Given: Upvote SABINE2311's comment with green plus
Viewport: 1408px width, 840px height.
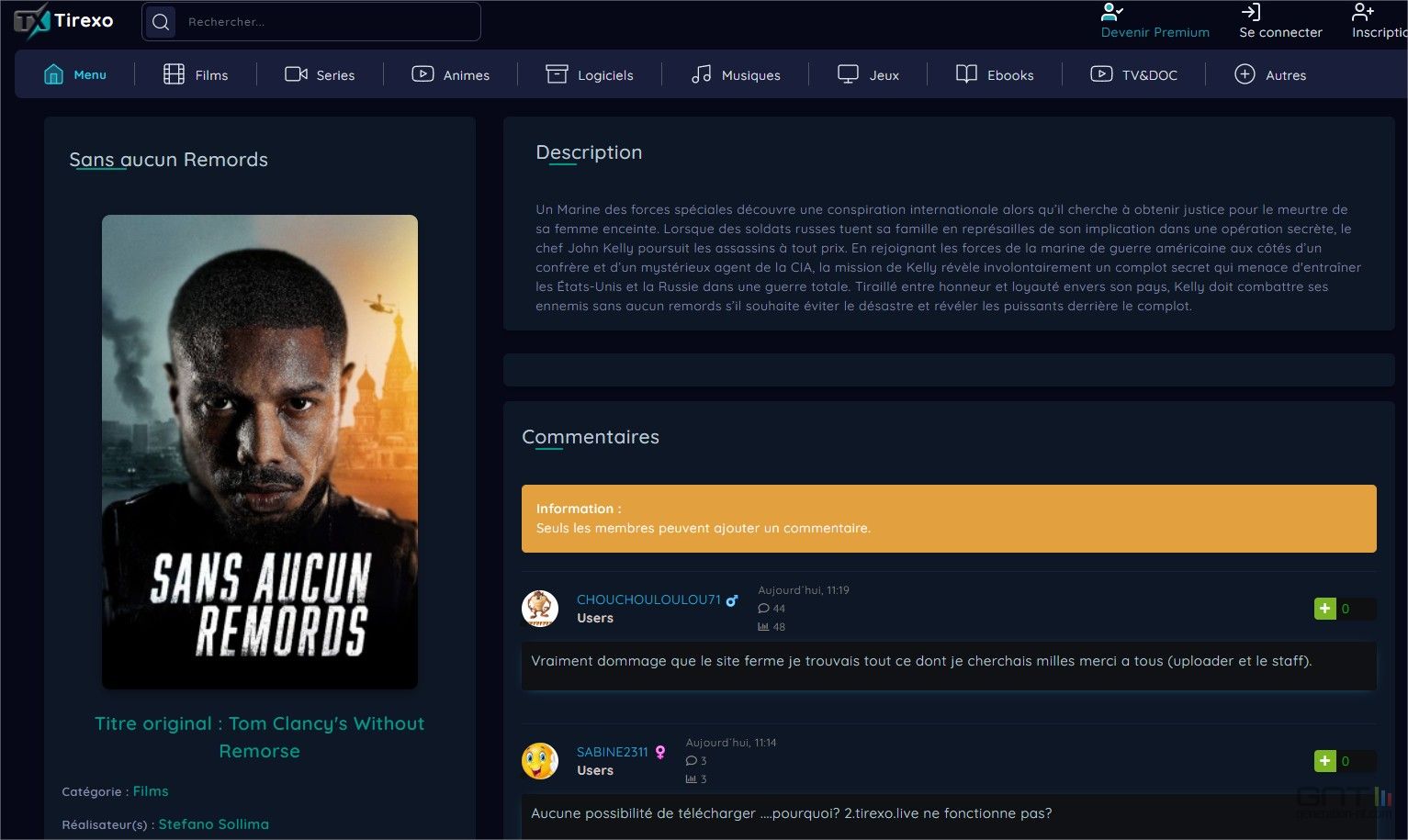Looking at the screenshot, I should [x=1324, y=761].
